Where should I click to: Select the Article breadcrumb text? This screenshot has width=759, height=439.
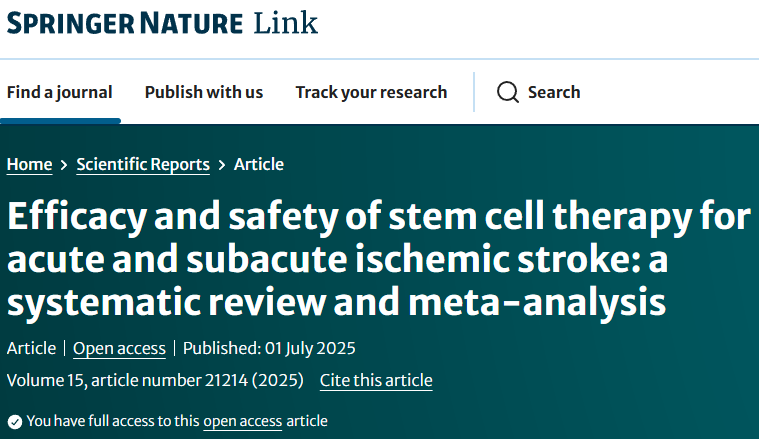pos(259,164)
